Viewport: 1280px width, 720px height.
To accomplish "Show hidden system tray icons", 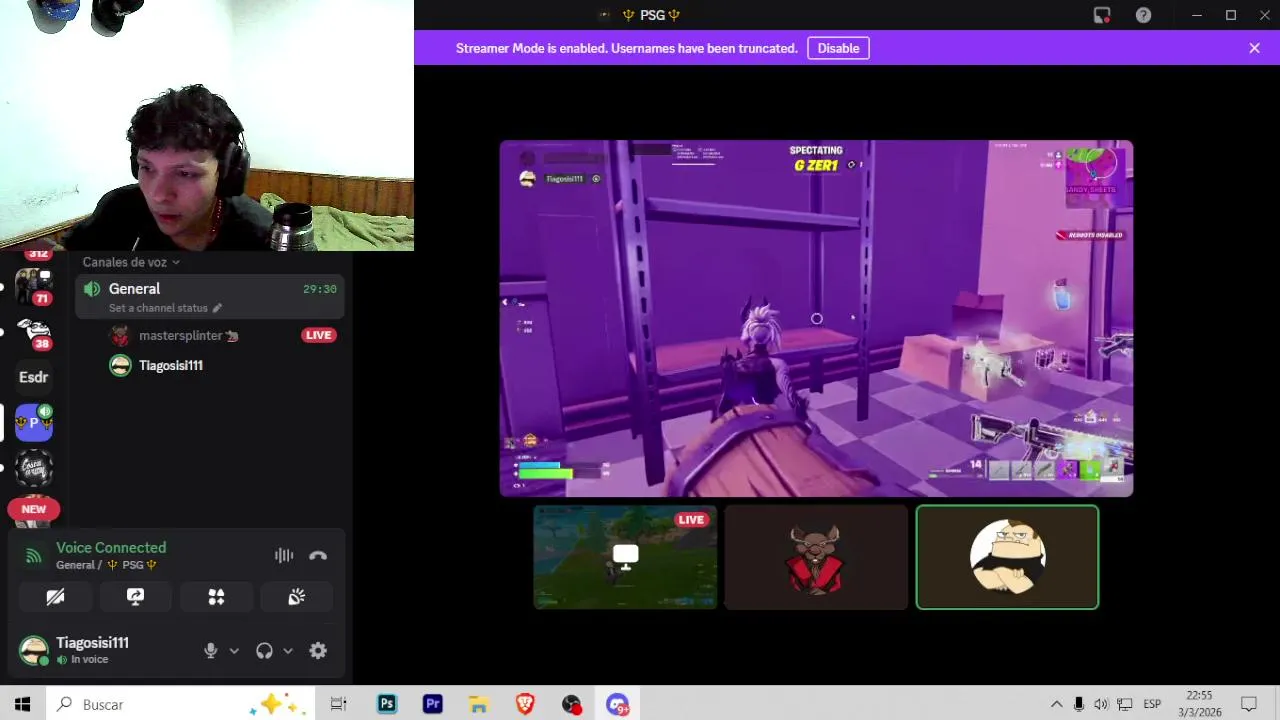I will click(1056, 704).
